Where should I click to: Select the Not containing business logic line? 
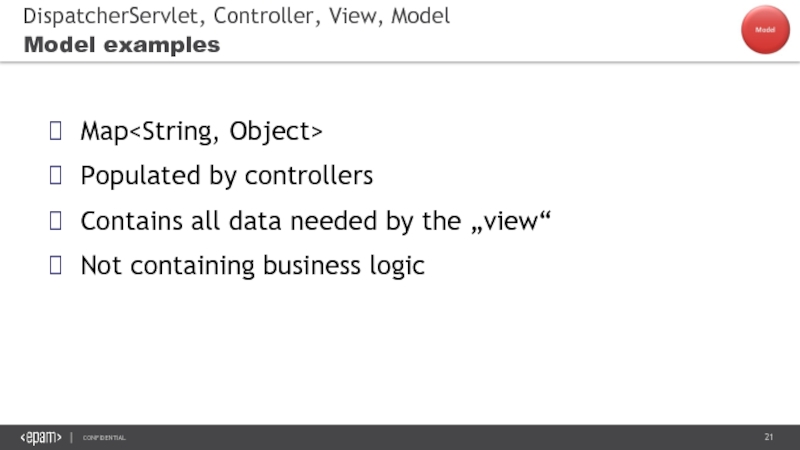[252, 266]
